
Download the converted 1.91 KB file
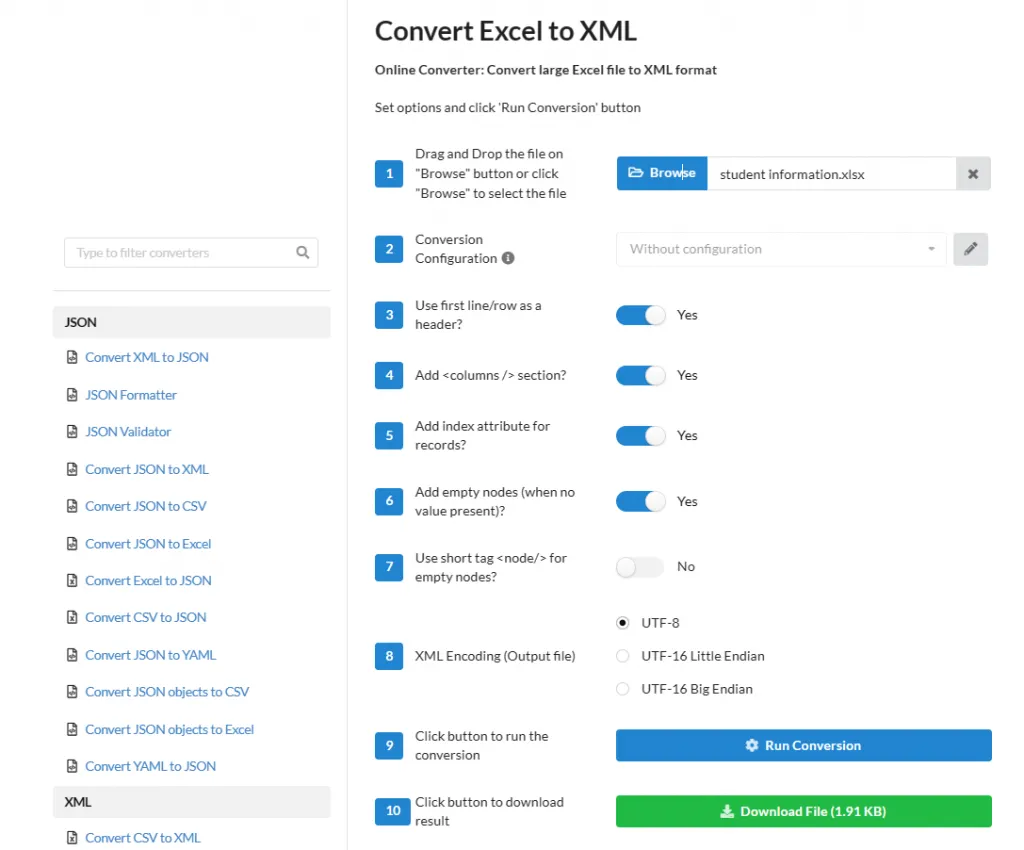coord(803,811)
